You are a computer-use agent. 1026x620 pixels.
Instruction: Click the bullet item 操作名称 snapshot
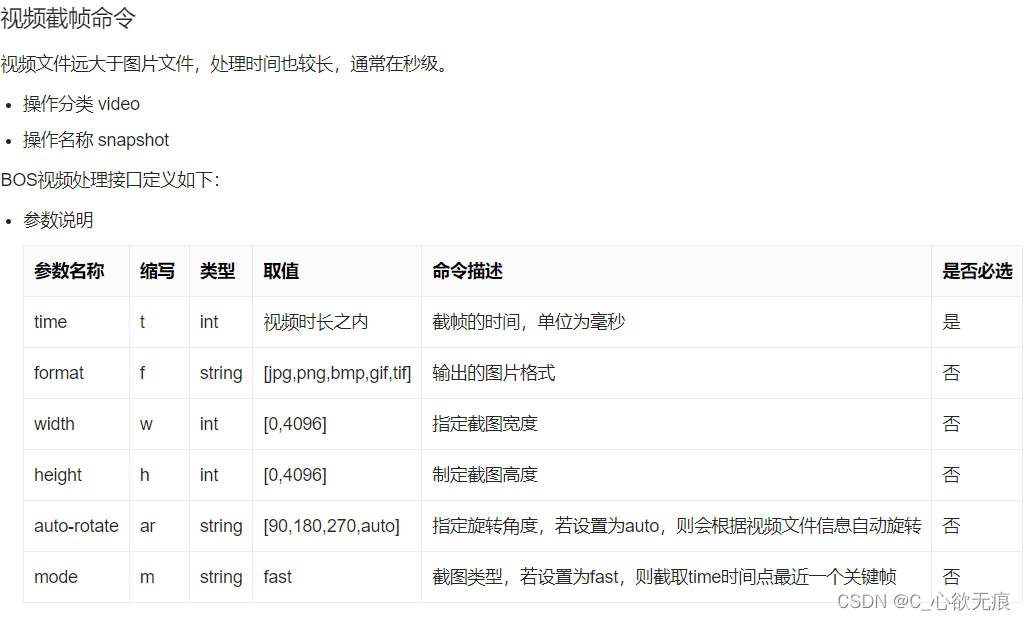[96, 140]
